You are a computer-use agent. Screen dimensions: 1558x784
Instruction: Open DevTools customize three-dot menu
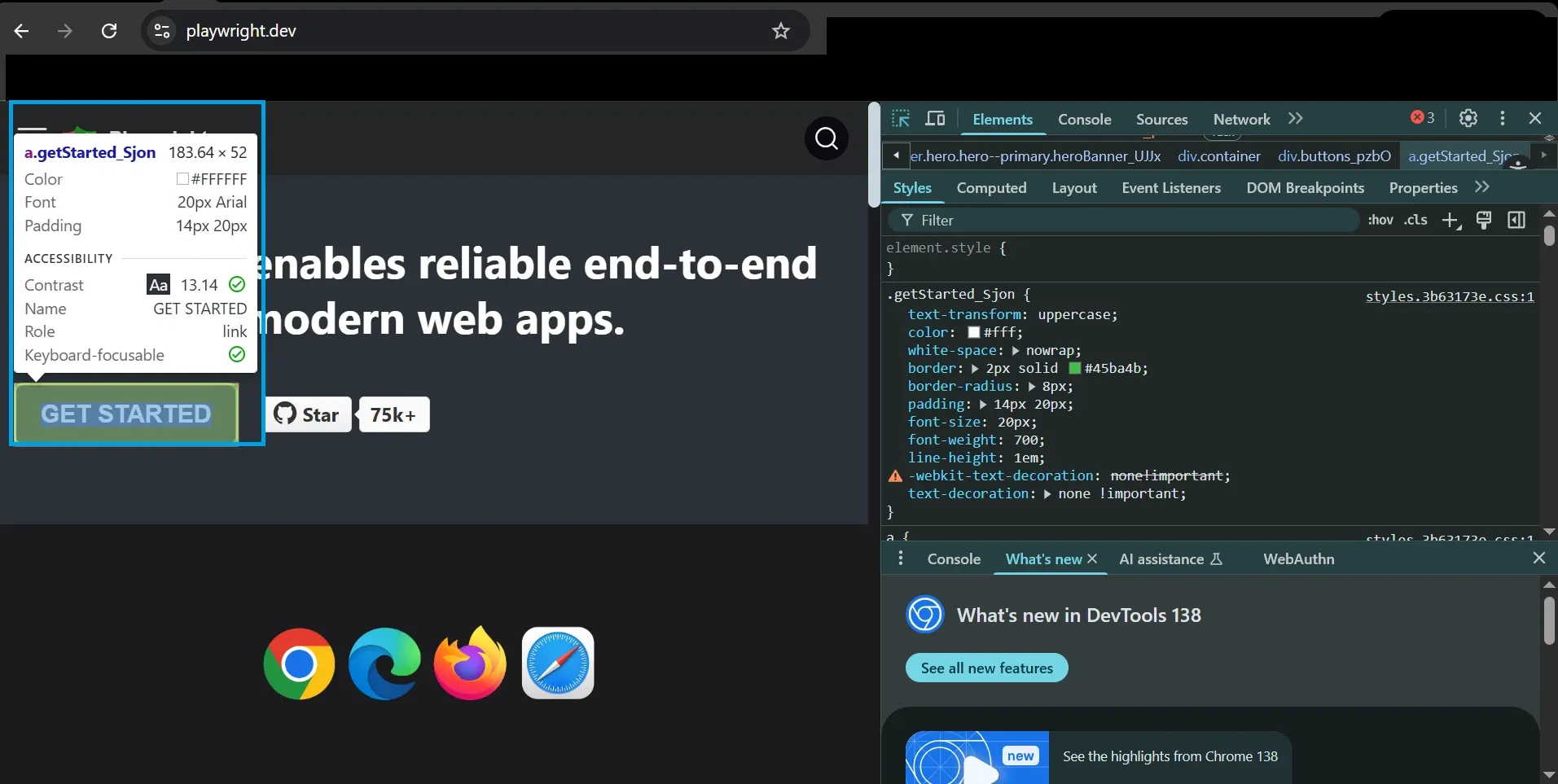coord(1503,118)
